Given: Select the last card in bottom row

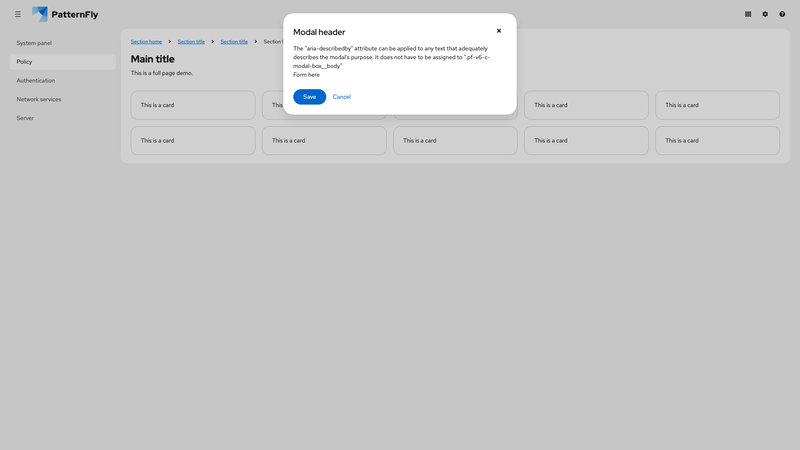Looking at the screenshot, I should pos(717,141).
